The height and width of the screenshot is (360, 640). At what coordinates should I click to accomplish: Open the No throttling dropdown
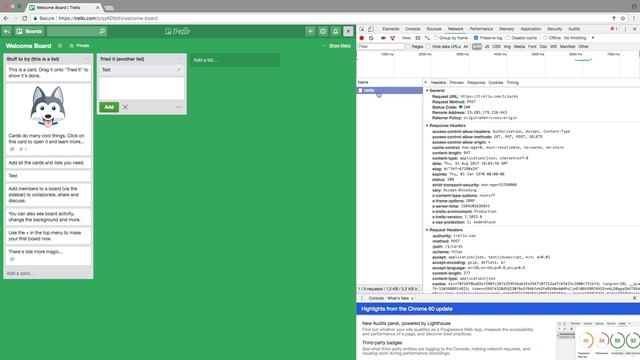(579, 38)
